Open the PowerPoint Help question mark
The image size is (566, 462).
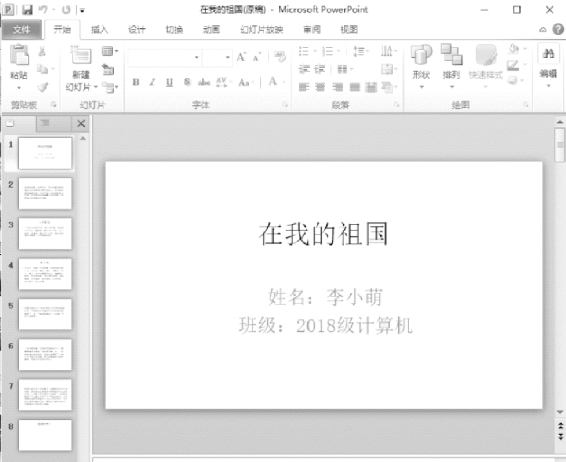click(x=558, y=29)
